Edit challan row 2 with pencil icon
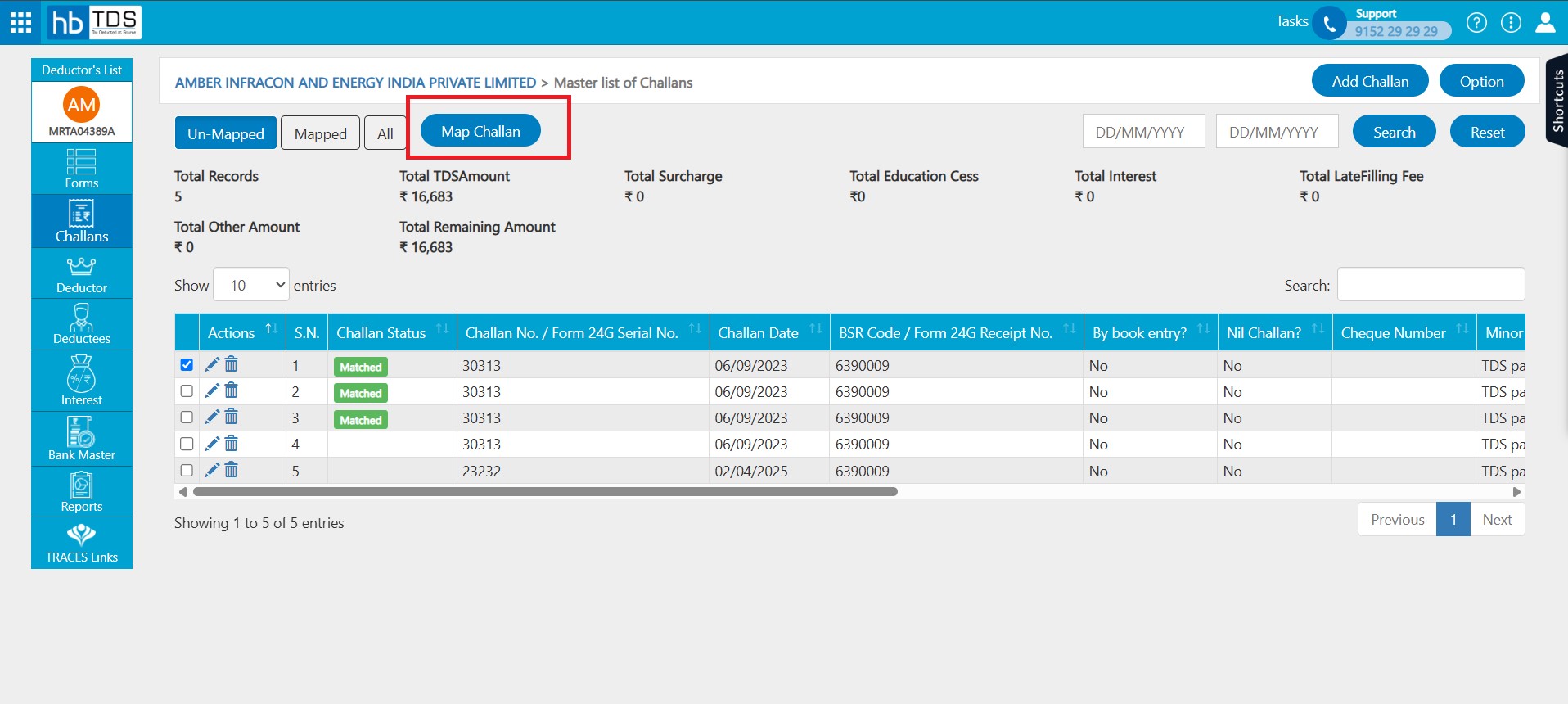Image resolution: width=1568 pixels, height=704 pixels. click(x=212, y=390)
